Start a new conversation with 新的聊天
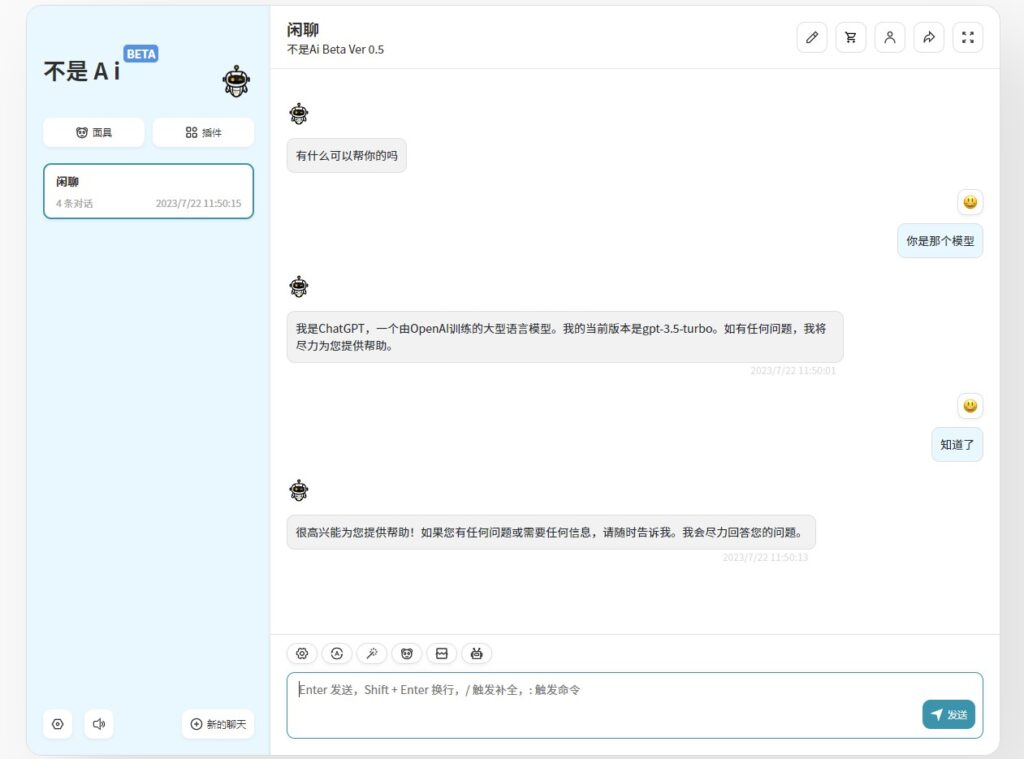The height and width of the screenshot is (759, 1024). [x=218, y=724]
